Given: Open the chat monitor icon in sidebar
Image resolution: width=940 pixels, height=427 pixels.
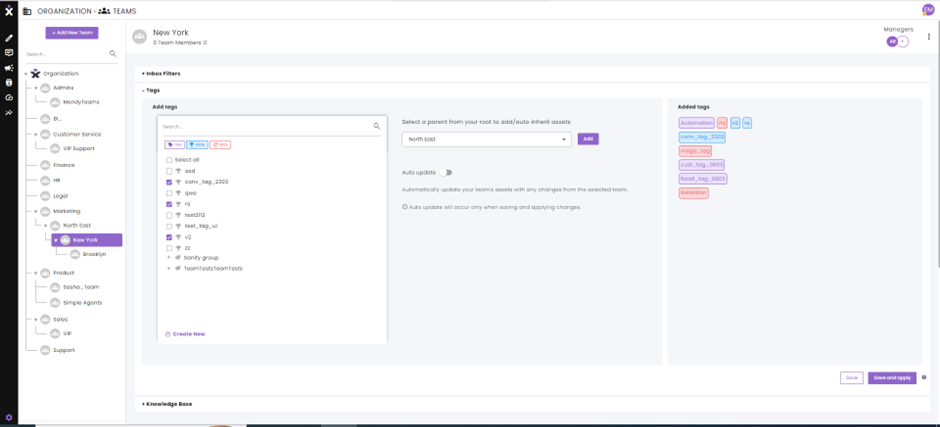Looking at the screenshot, I should pos(8,53).
